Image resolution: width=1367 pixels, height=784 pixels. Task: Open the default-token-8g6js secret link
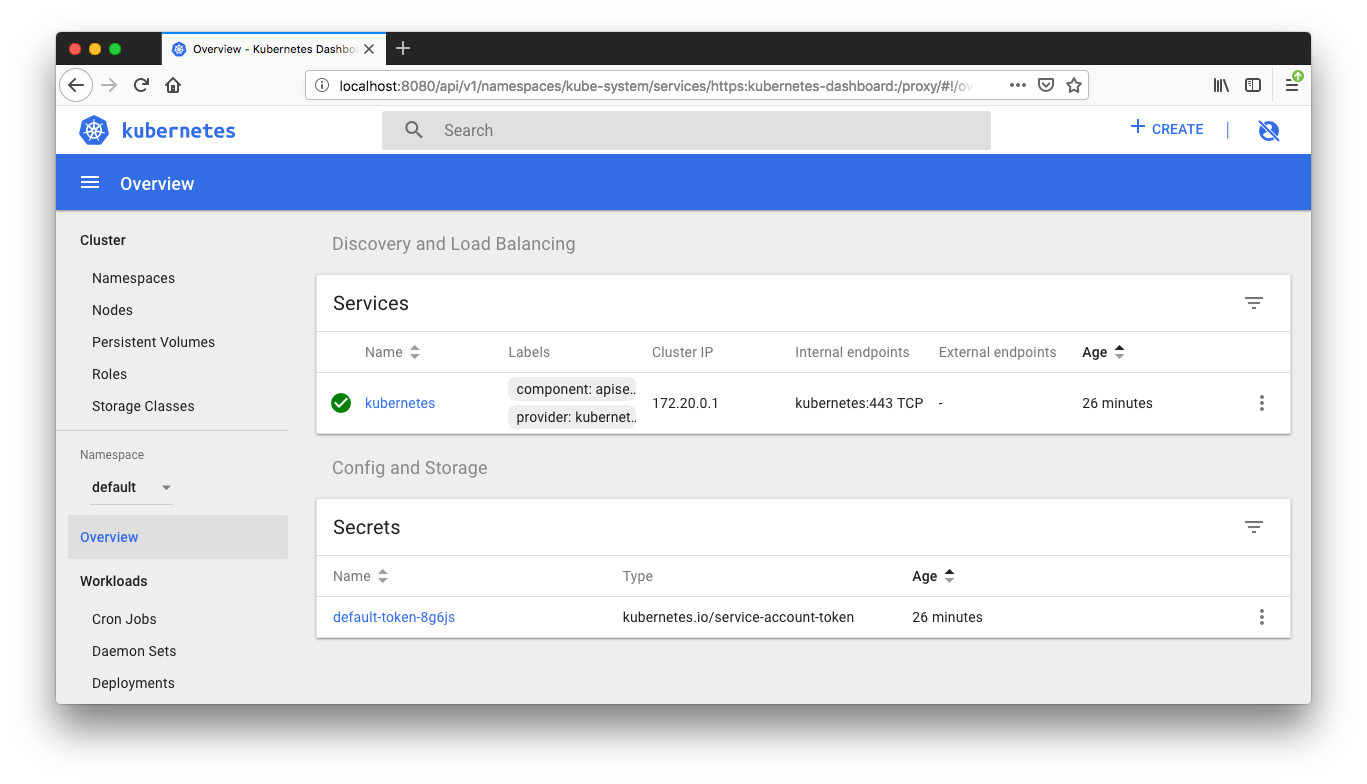(x=394, y=617)
